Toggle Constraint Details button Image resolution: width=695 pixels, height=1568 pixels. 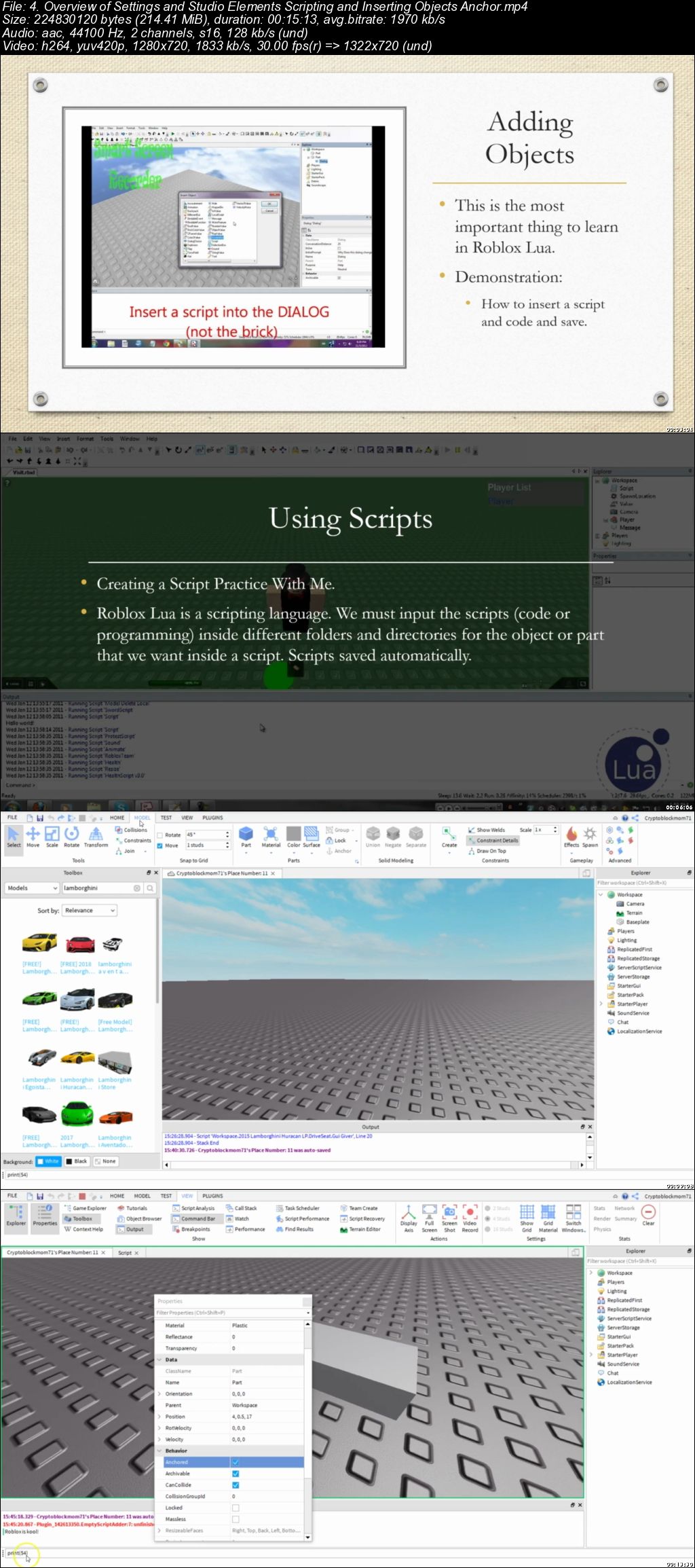tap(493, 840)
